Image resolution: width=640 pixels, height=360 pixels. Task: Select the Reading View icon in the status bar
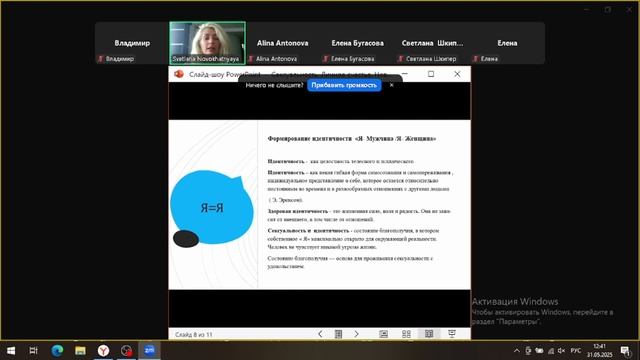point(429,334)
